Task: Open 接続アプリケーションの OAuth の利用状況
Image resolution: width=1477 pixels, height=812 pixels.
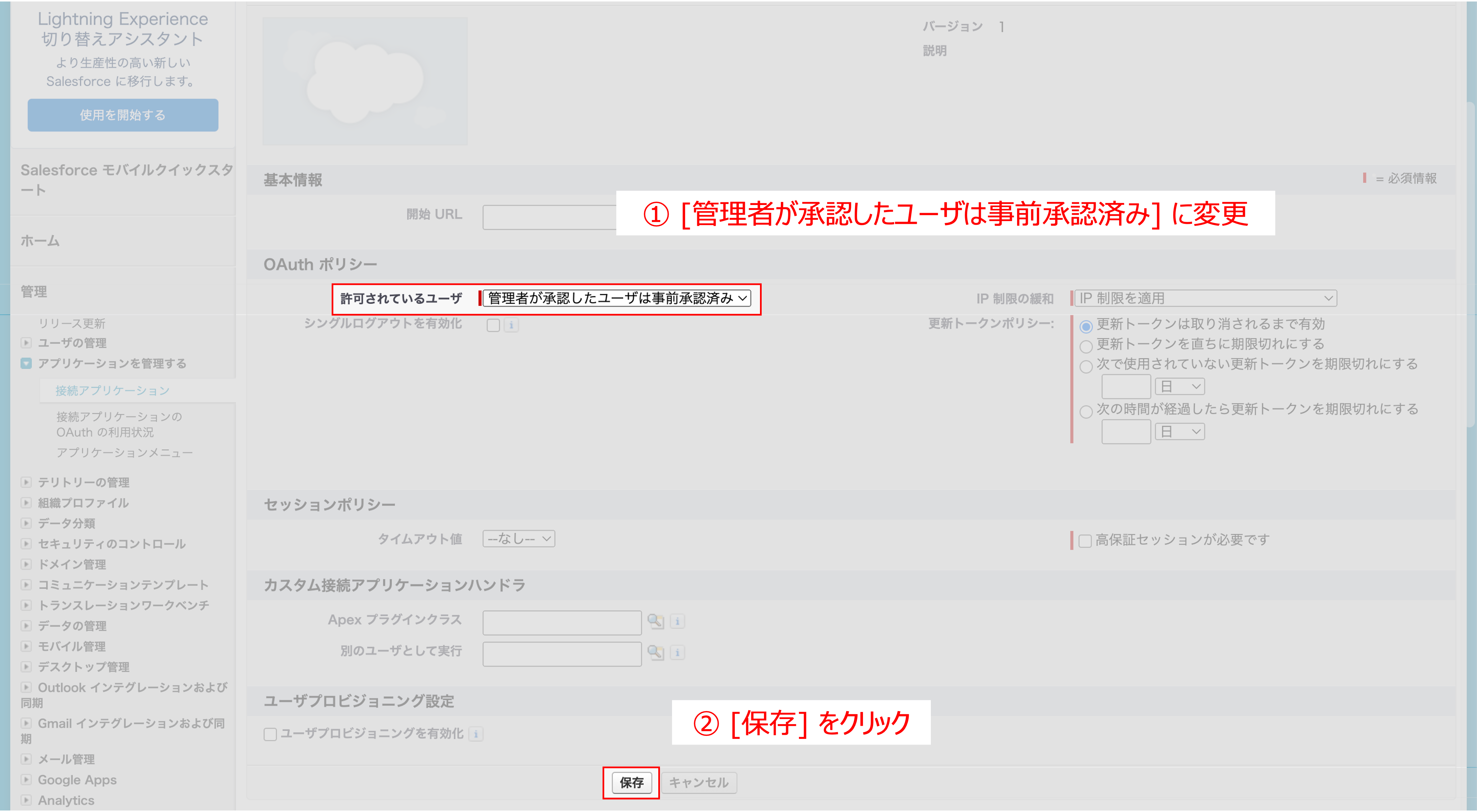Action: click(x=119, y=425)
